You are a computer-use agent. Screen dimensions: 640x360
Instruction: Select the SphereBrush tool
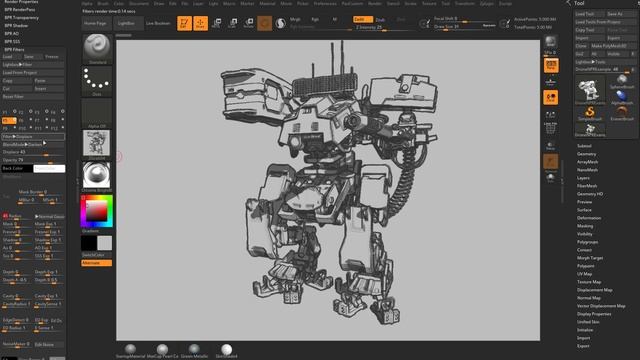[x=622, y=82]
